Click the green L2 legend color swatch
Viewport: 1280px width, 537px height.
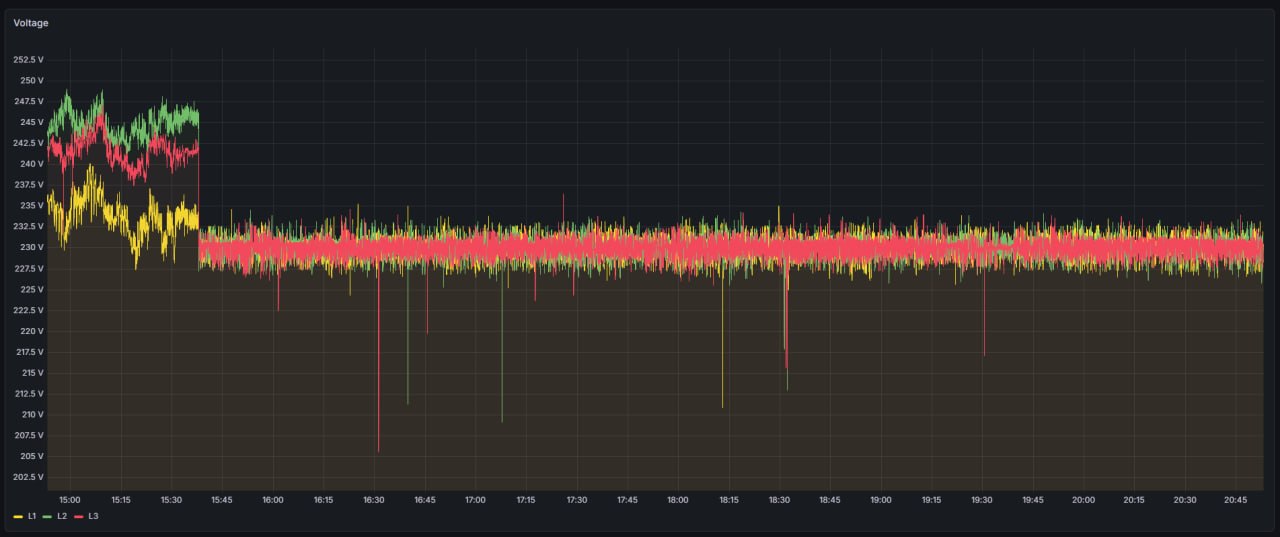(x=48, y=516)
